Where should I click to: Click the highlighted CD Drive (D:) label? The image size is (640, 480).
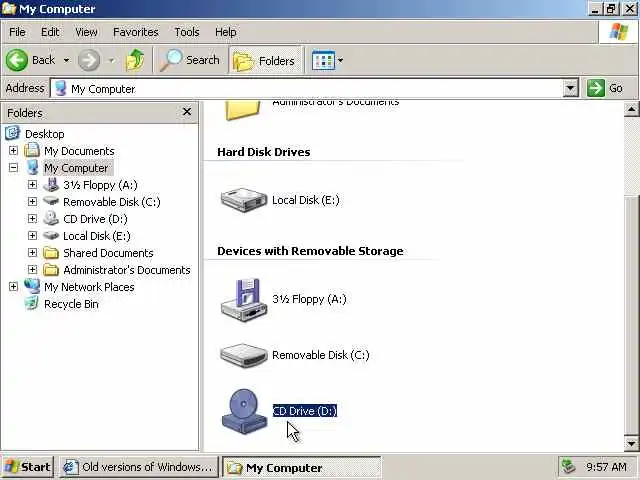coord(305,411)
